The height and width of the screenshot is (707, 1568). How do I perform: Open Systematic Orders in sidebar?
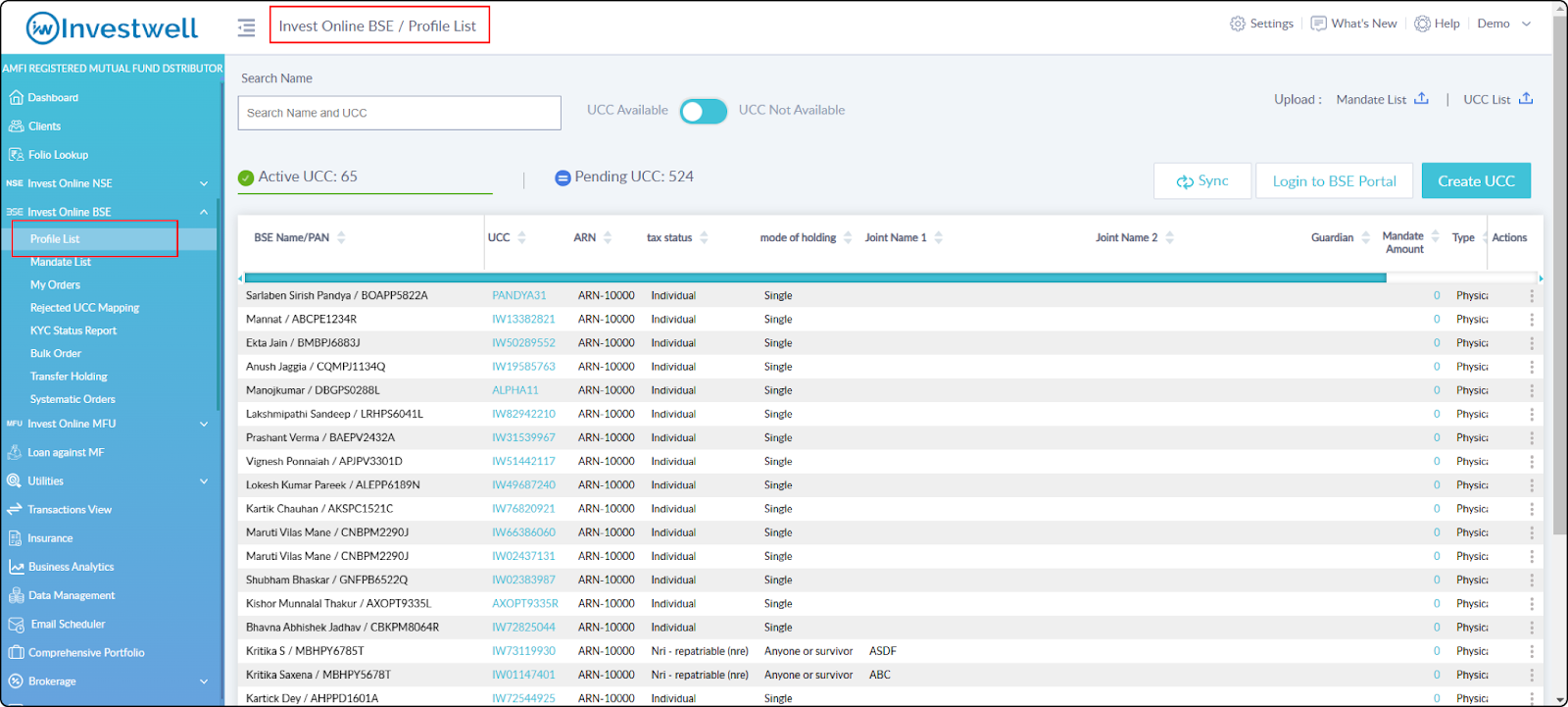[73, 399]
